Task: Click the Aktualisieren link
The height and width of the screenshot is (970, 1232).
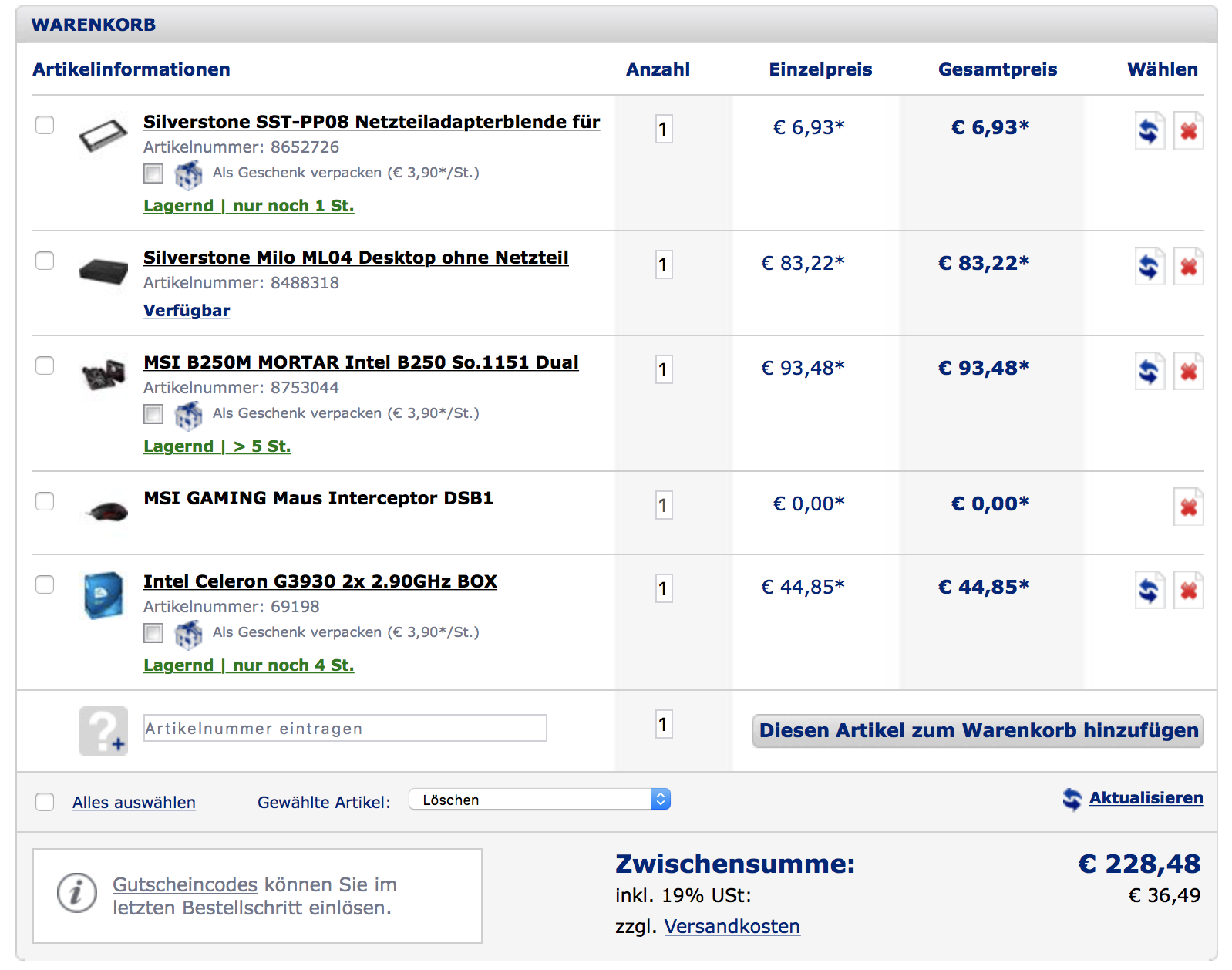Action: point(1146,798)
